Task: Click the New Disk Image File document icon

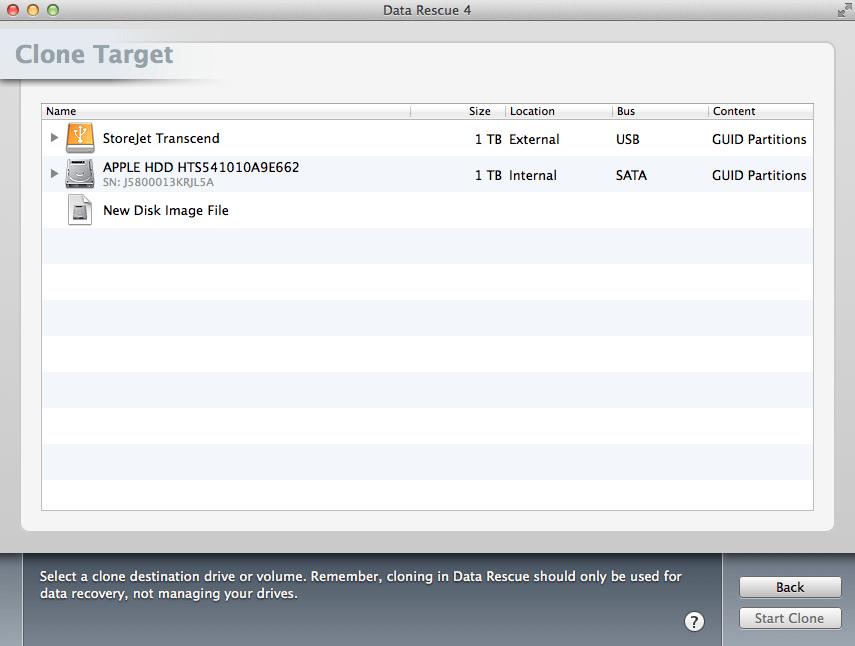Action: click(x=79, y=209)
